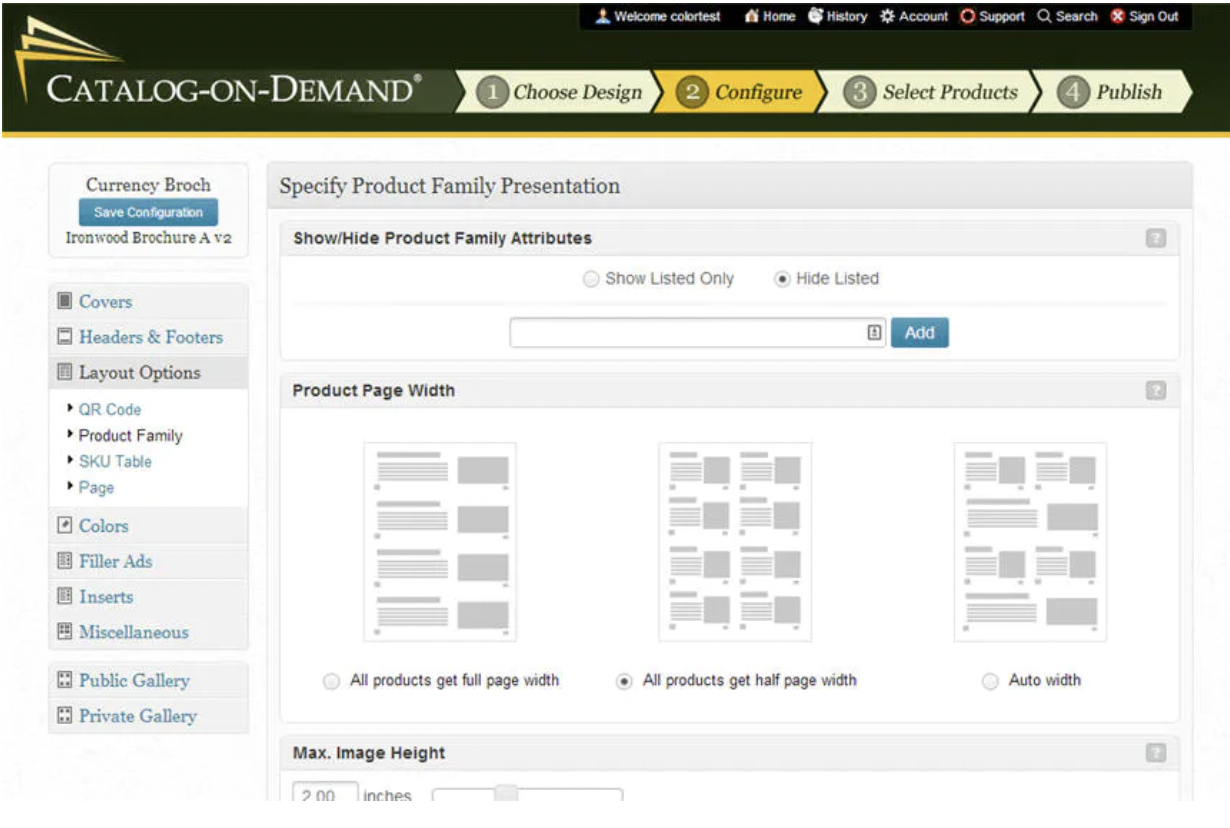Open the attribute dropdown arrow beside Add

tap(874, 333)
